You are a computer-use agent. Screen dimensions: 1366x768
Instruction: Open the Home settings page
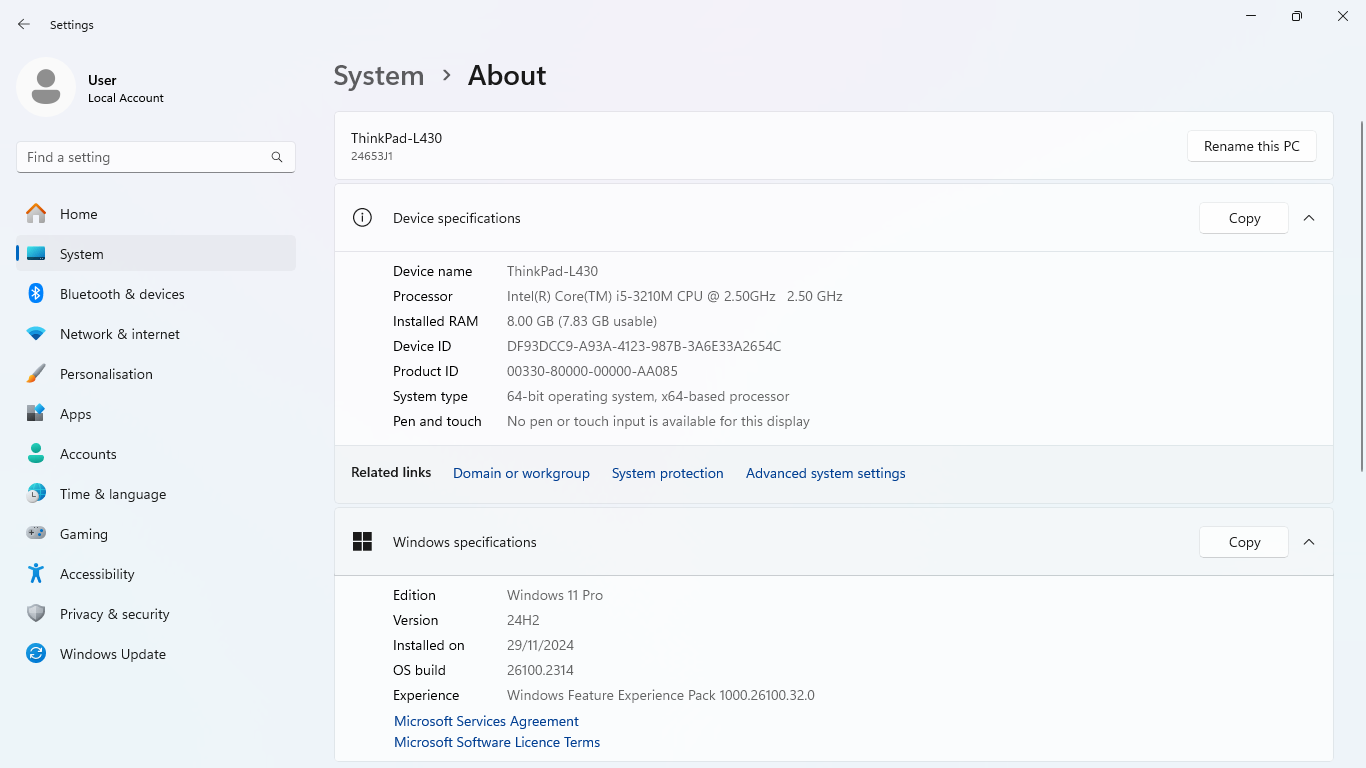(x=156, y=214)
